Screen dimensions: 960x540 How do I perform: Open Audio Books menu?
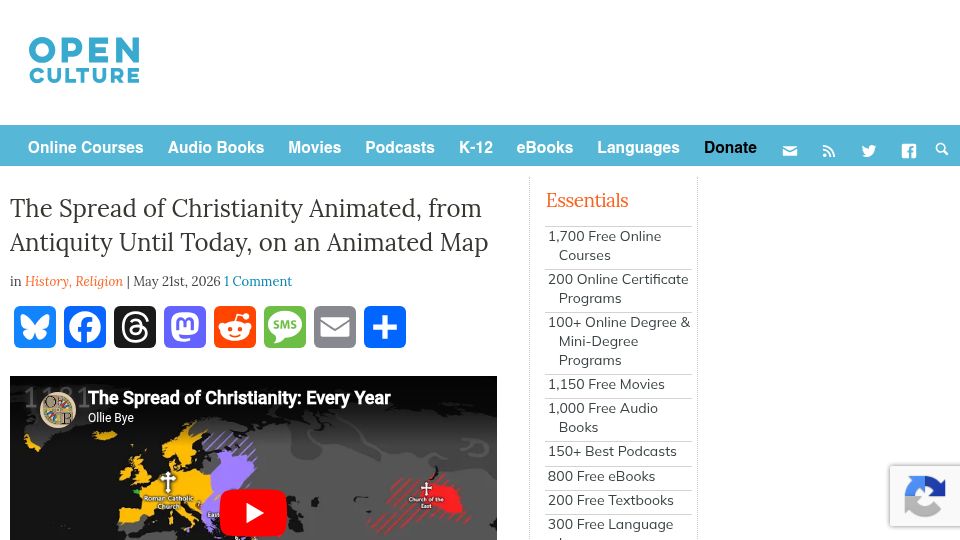216,148
